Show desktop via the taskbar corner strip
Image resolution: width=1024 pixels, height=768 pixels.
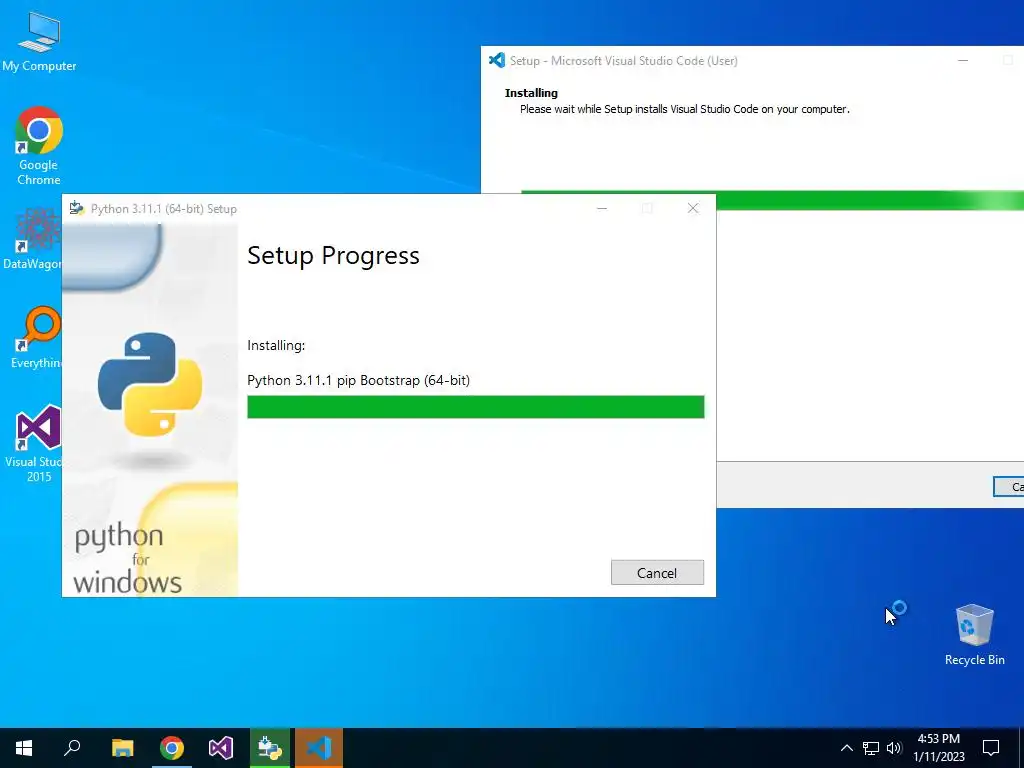click(1021, 748)
